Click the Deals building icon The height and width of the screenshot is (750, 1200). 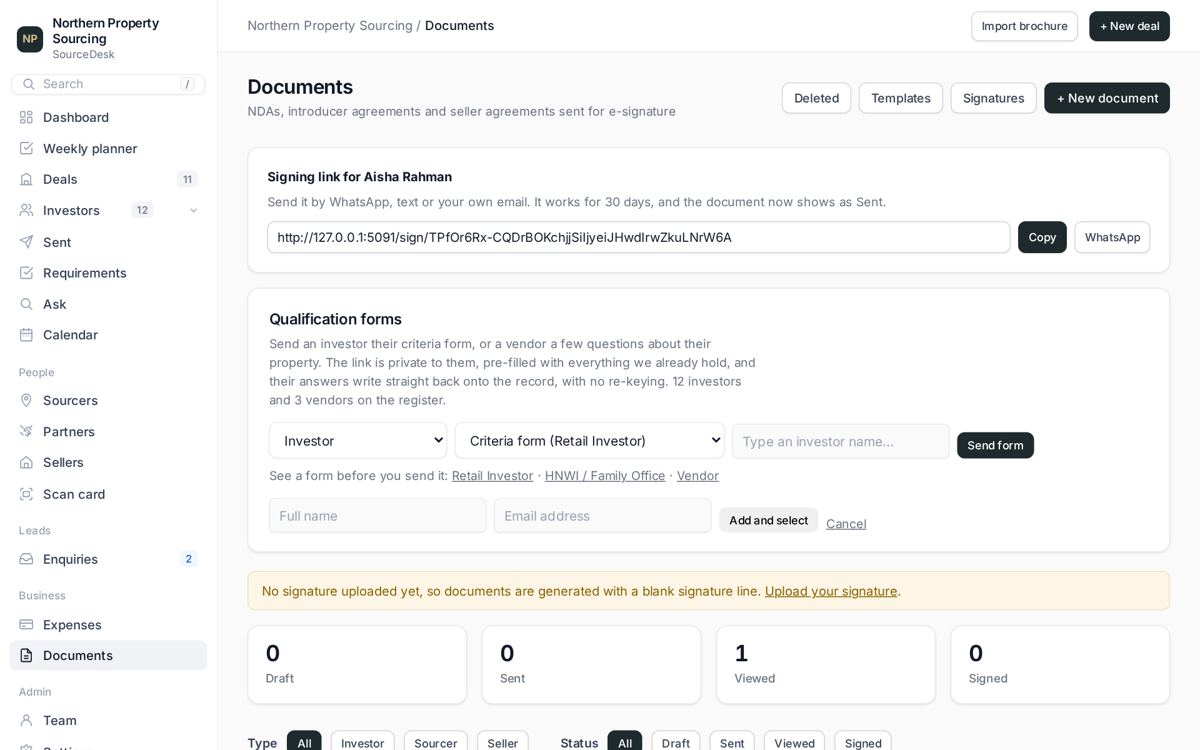pos(27,179)
